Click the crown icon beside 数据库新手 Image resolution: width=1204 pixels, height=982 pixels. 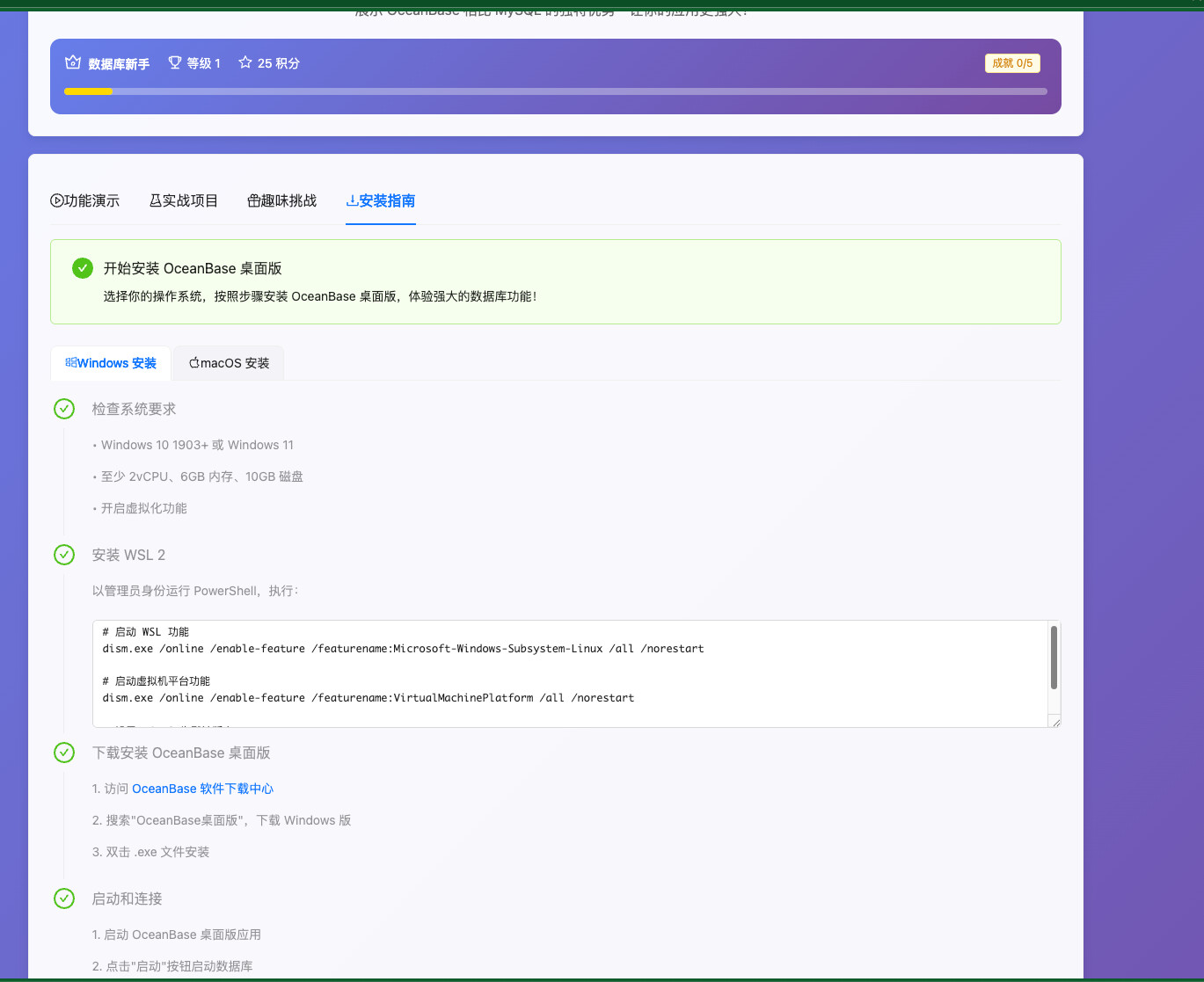click(x=73, y=62)
